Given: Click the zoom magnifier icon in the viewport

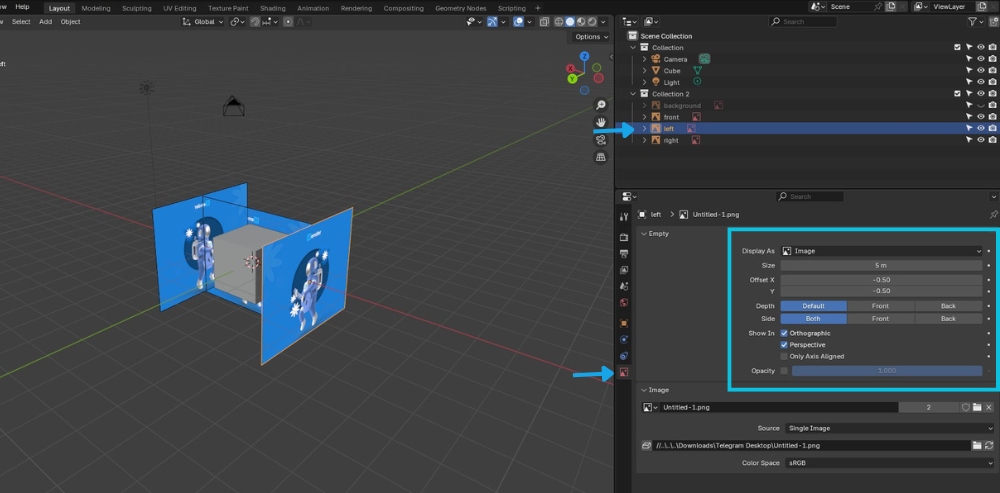Looking at the screenshot, I should click(601, 105).
